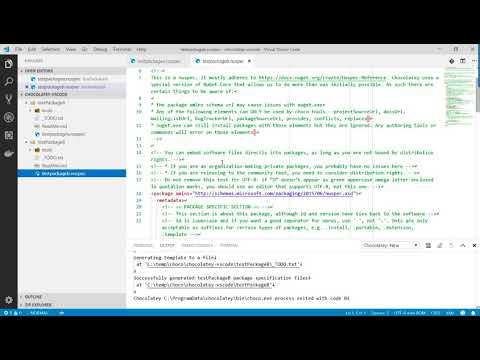The image size is (480, 360).
Task: Expand the tools folder under second testPackage
Action: click(x=72, y=150)
